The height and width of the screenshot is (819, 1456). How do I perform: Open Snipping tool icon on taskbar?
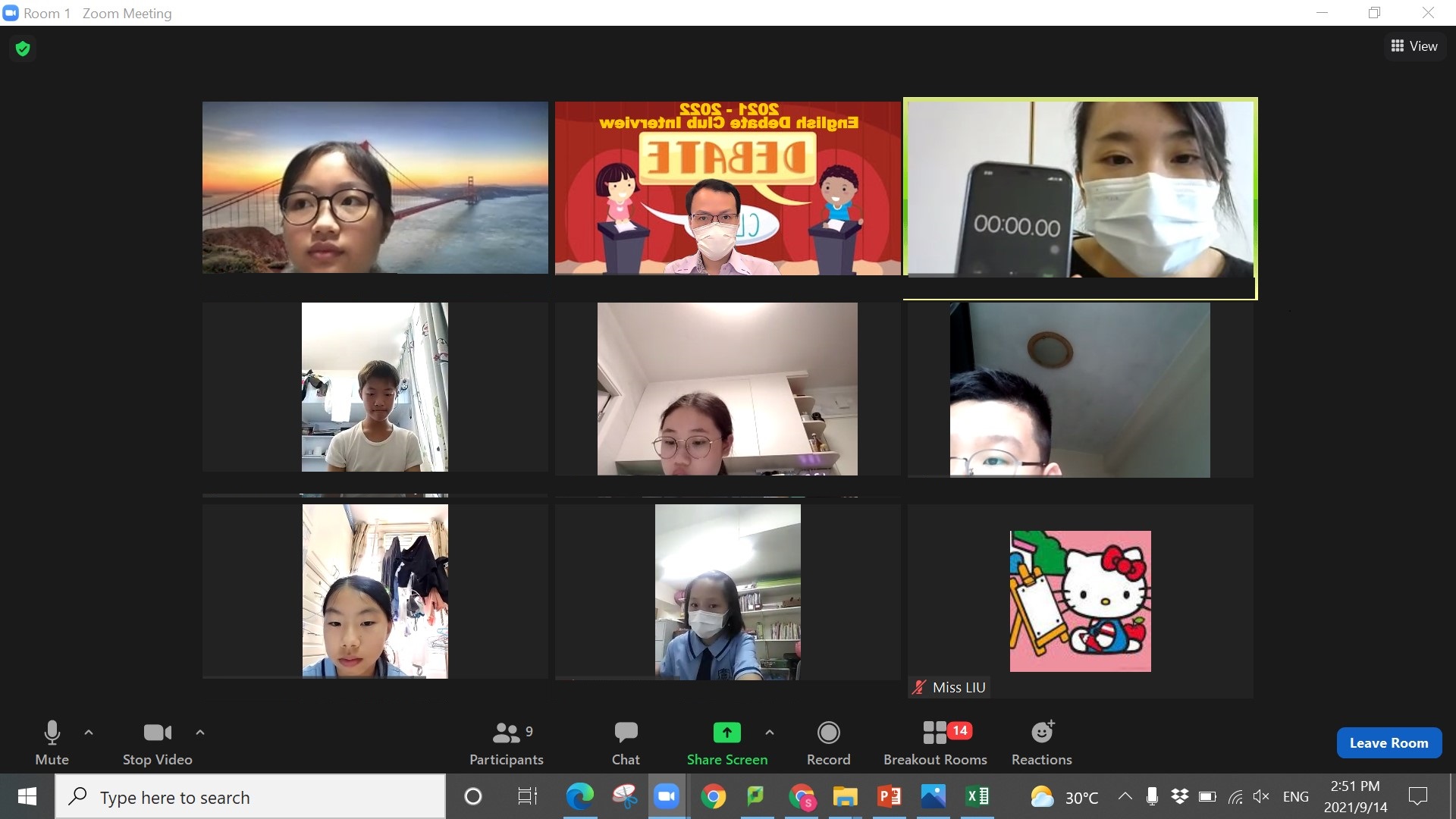624,796
